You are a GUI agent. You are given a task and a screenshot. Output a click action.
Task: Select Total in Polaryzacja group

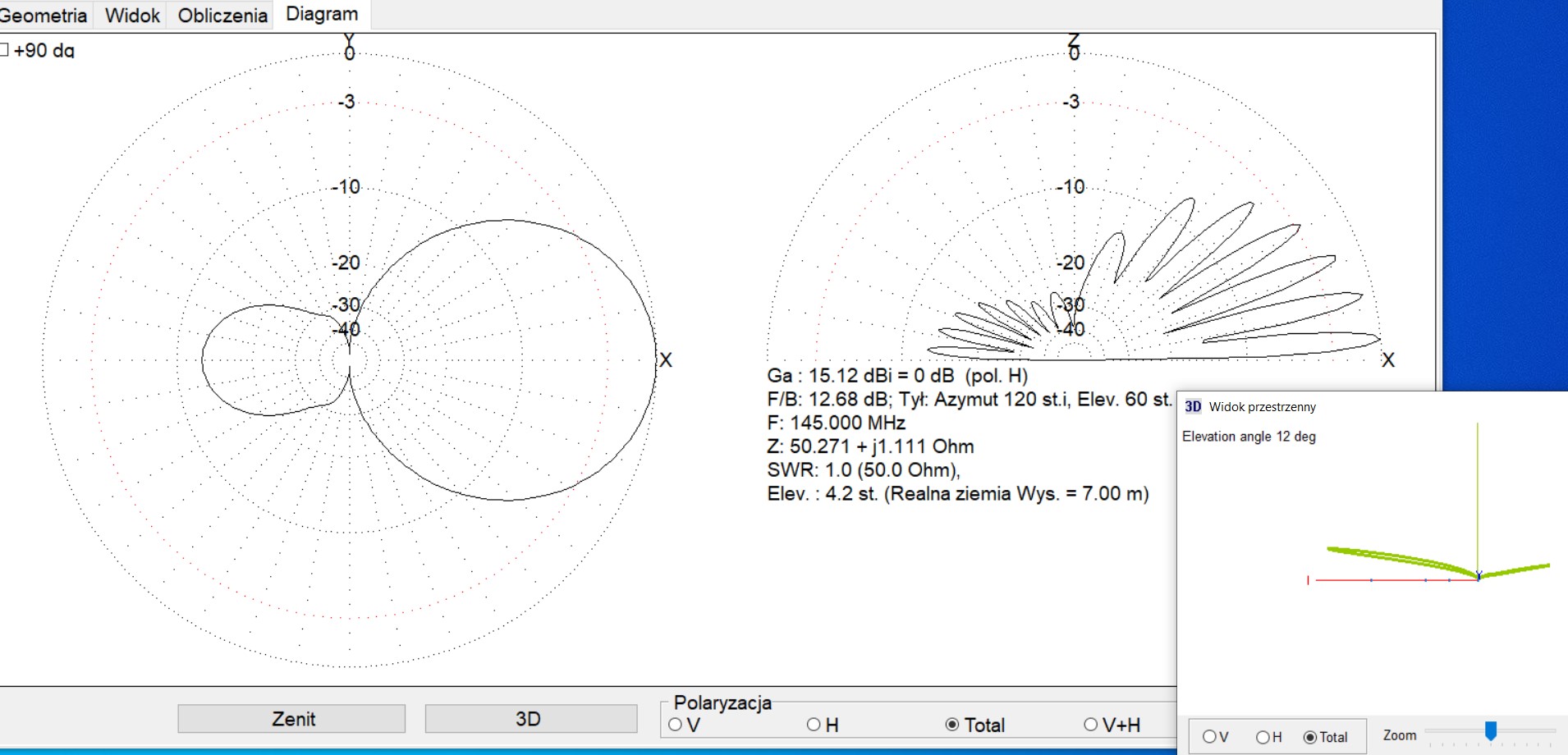point(952,725)
